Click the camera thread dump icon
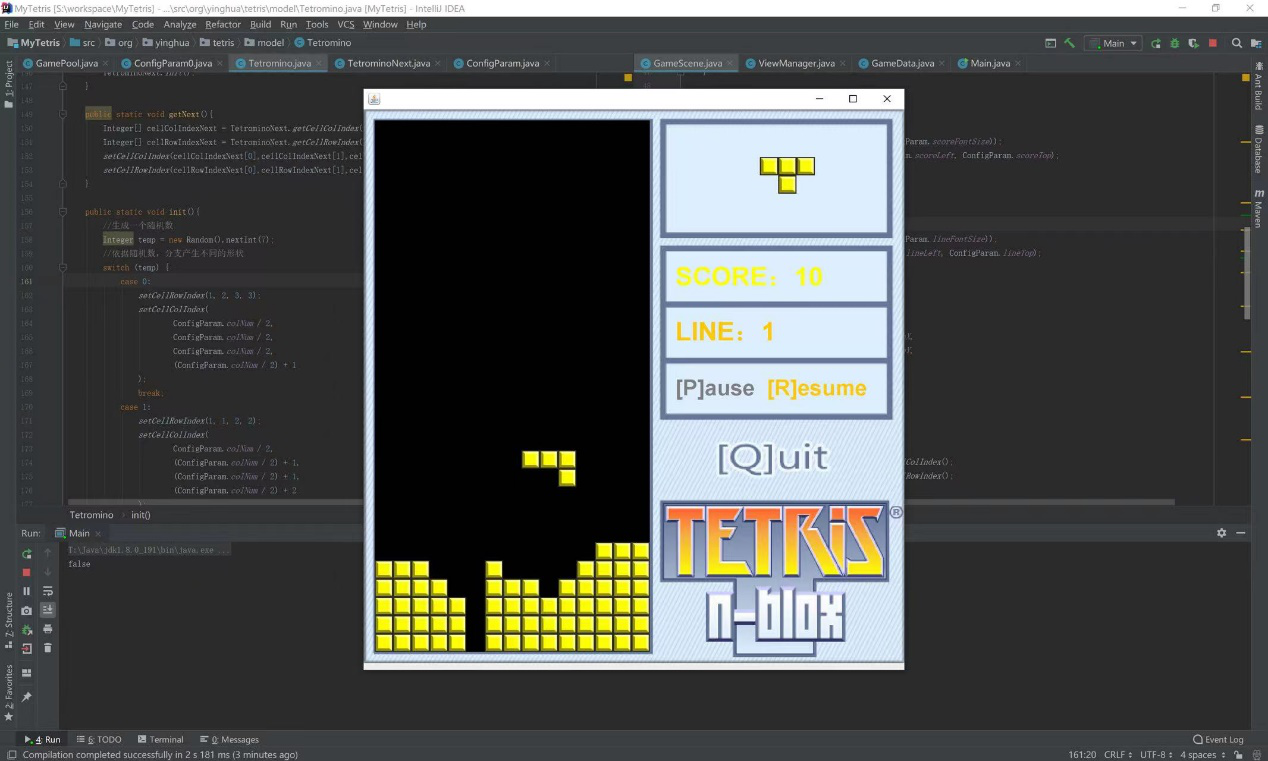This screenshot has height=761, width=1268. point(27,610)
